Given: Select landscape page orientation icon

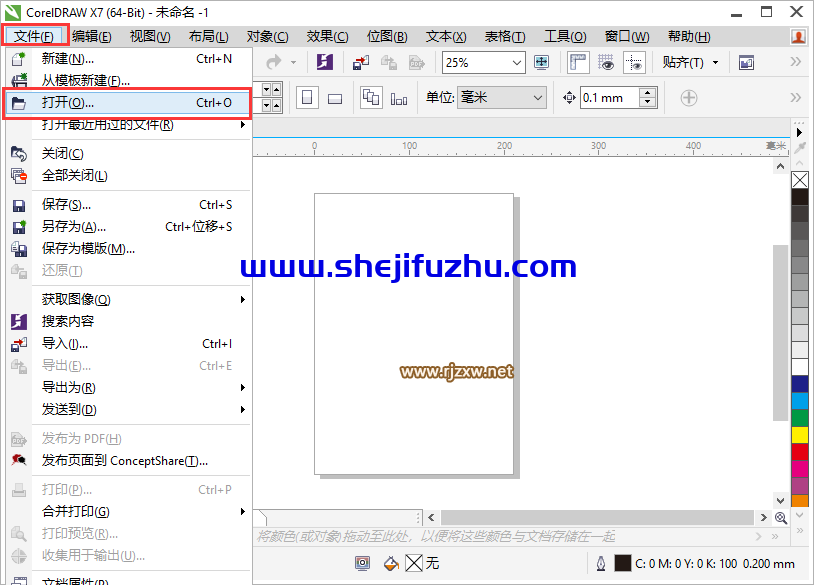Looking at the screenshot, I should [335, 98].
